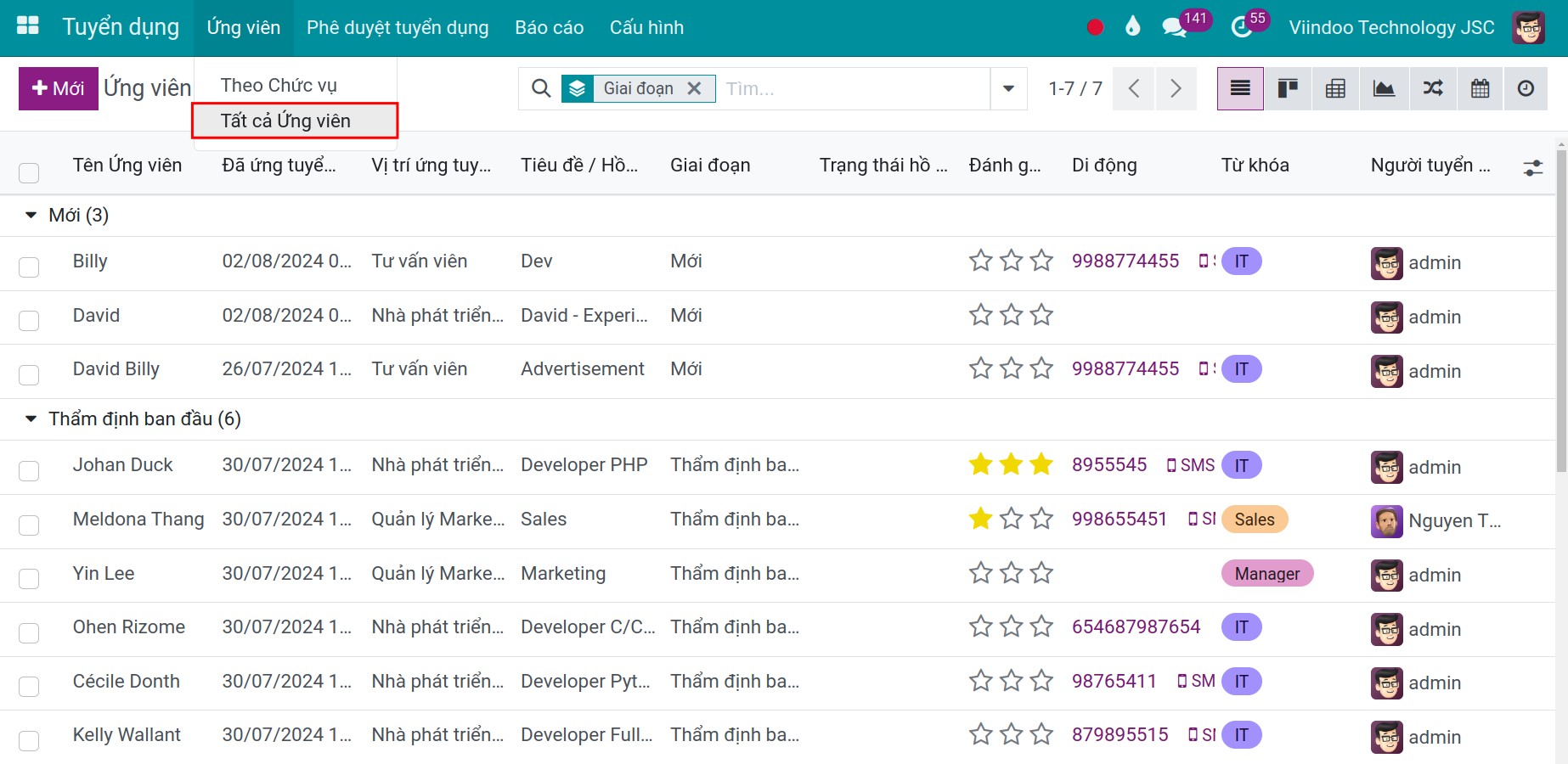Click the Mới create button
This screenshot has width=1568, height=764.
[59, 88]
